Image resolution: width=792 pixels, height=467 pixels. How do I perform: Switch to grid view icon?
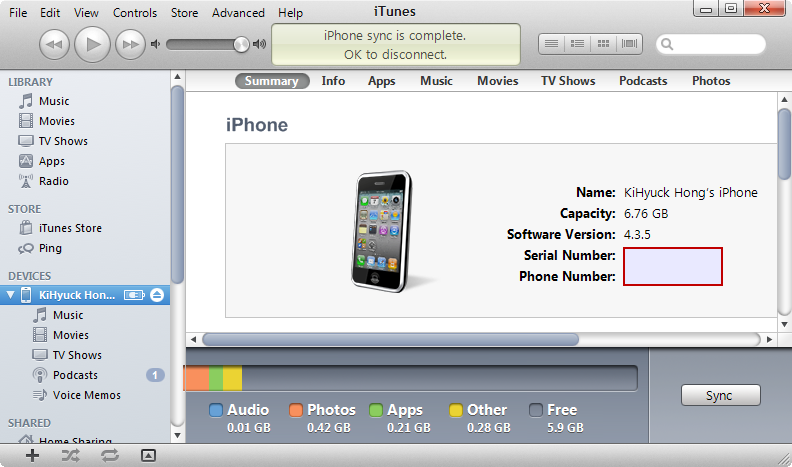click(603, 44)
